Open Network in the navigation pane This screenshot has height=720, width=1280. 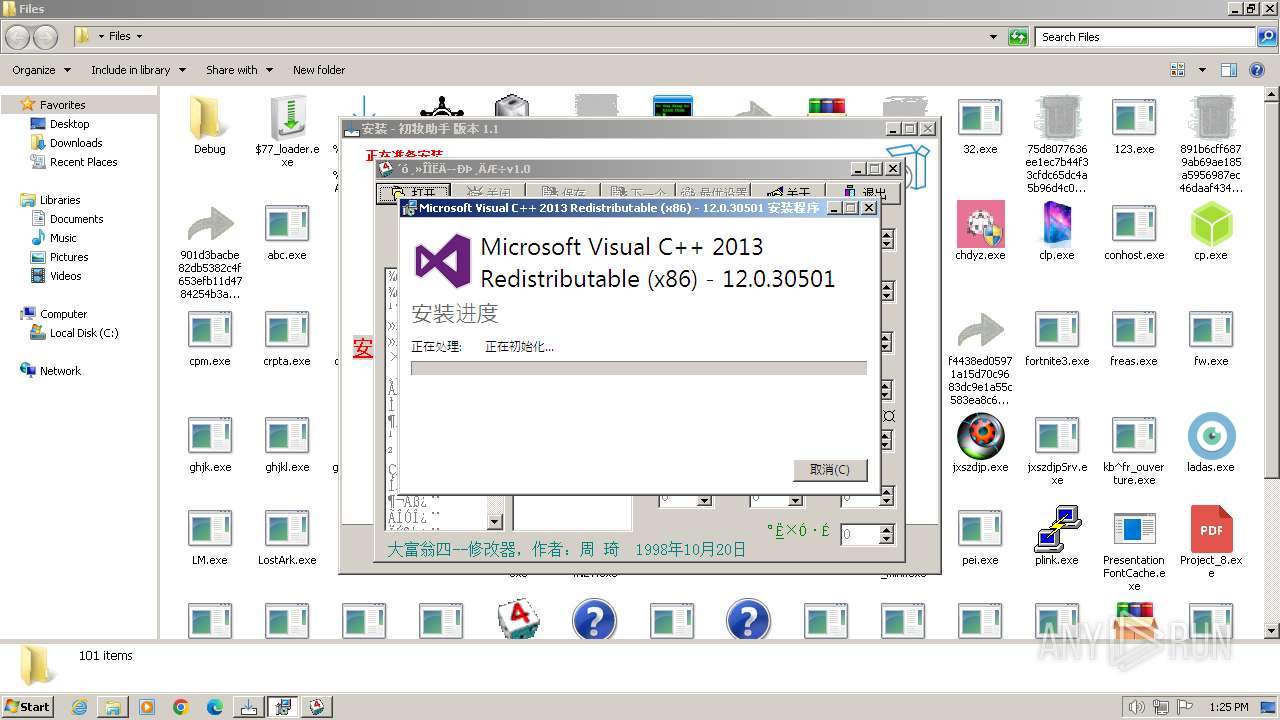(60, 371)
